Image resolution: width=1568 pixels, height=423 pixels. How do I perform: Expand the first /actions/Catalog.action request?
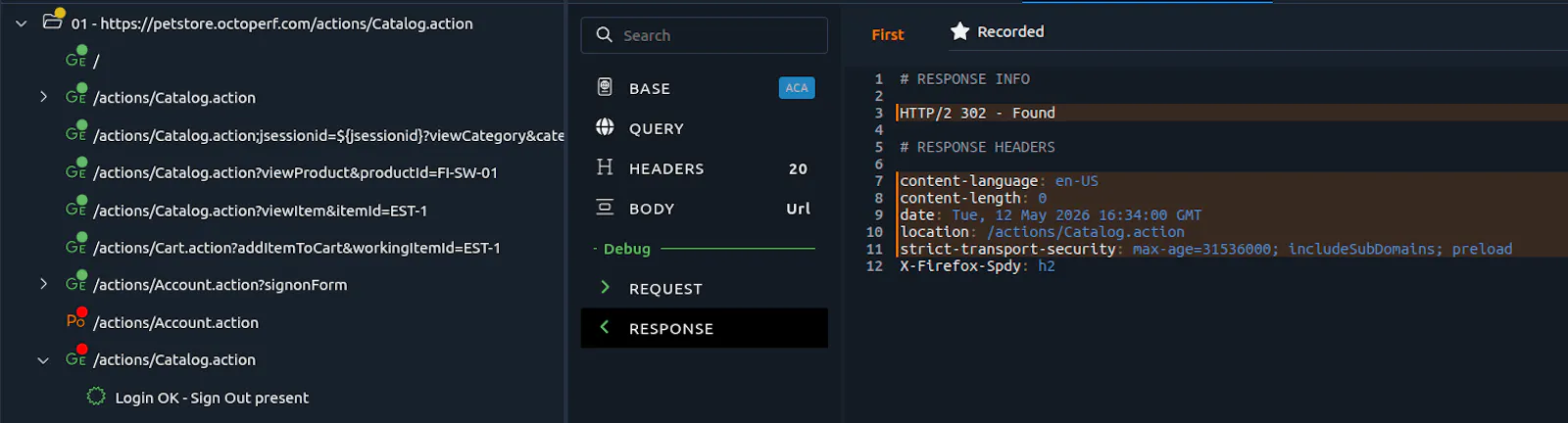pyautogui.click(x=43, y=97)
